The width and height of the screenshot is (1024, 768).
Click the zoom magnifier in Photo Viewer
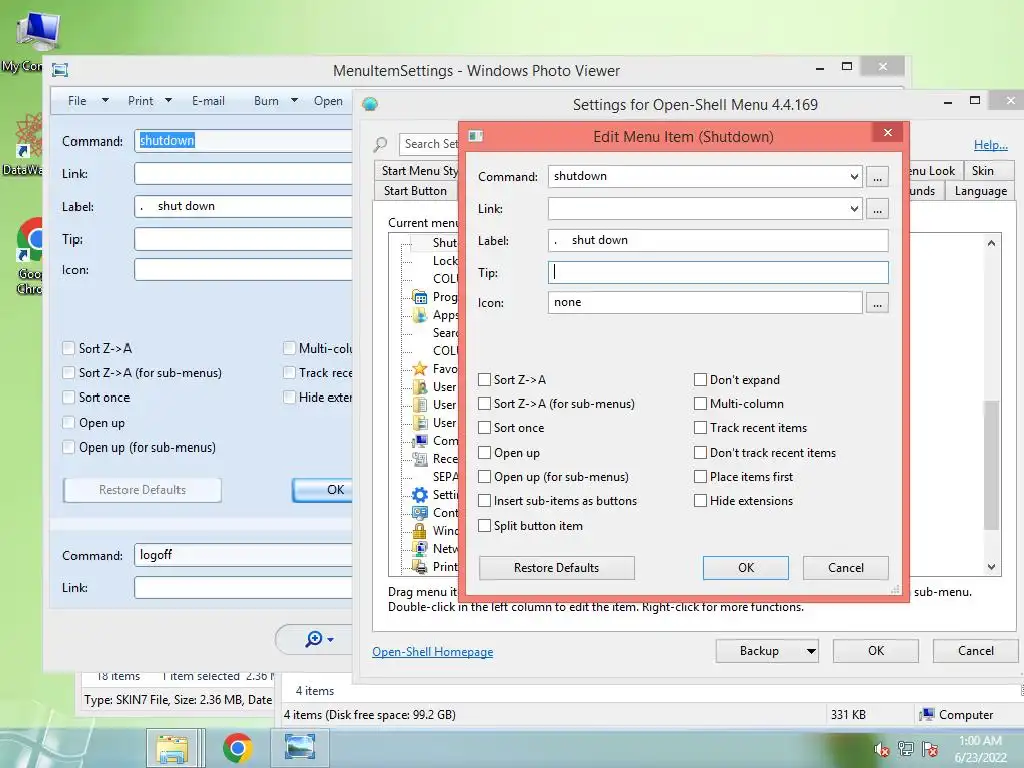coord(313,639)
